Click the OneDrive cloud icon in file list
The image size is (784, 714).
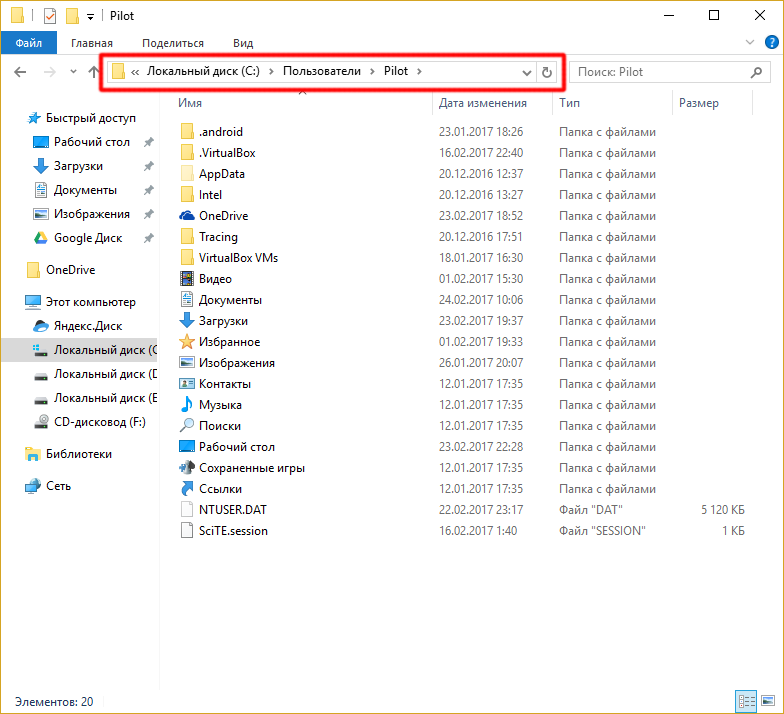186,216
